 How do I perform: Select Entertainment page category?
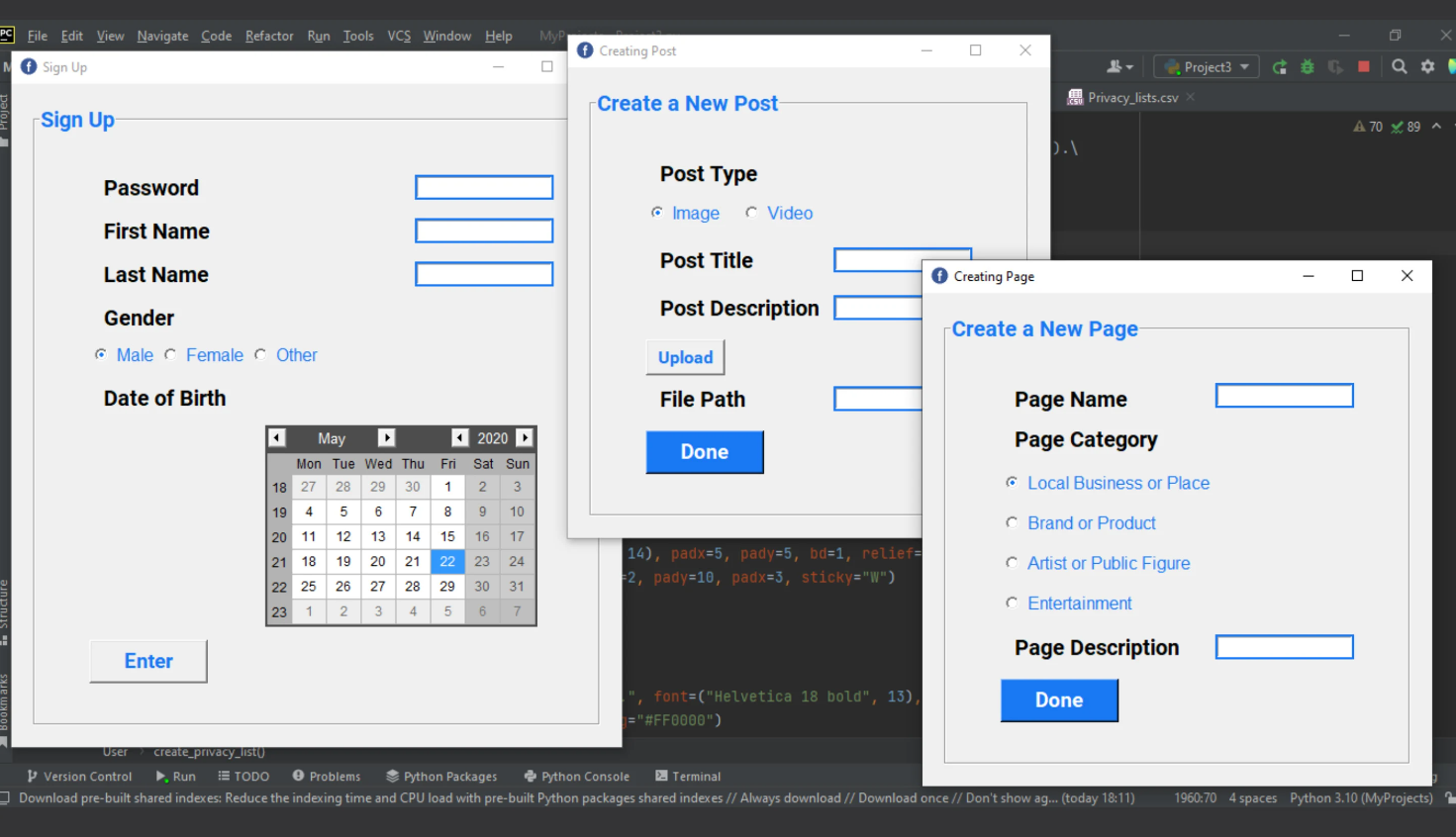(x=1012, y=603)
